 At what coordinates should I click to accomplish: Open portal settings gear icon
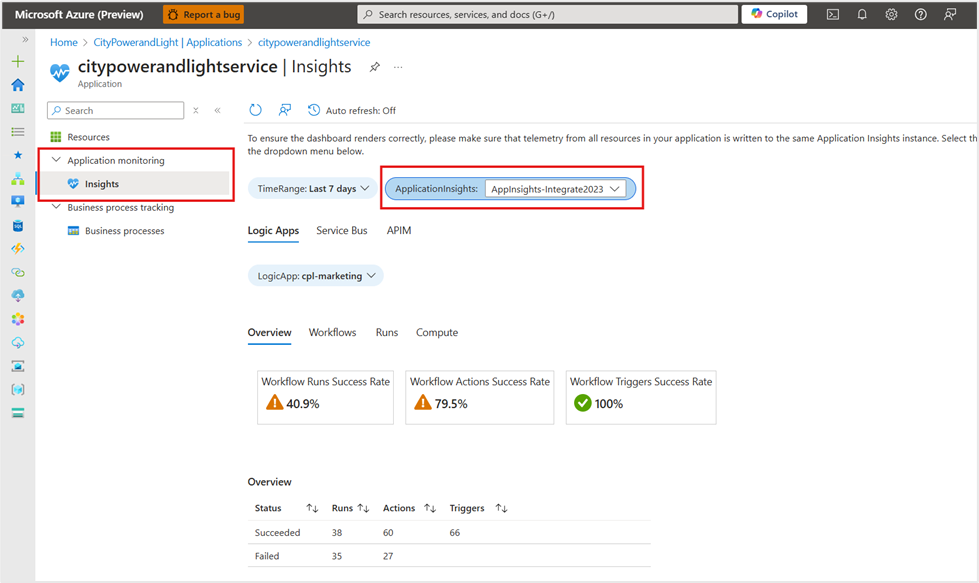(892, 14)
